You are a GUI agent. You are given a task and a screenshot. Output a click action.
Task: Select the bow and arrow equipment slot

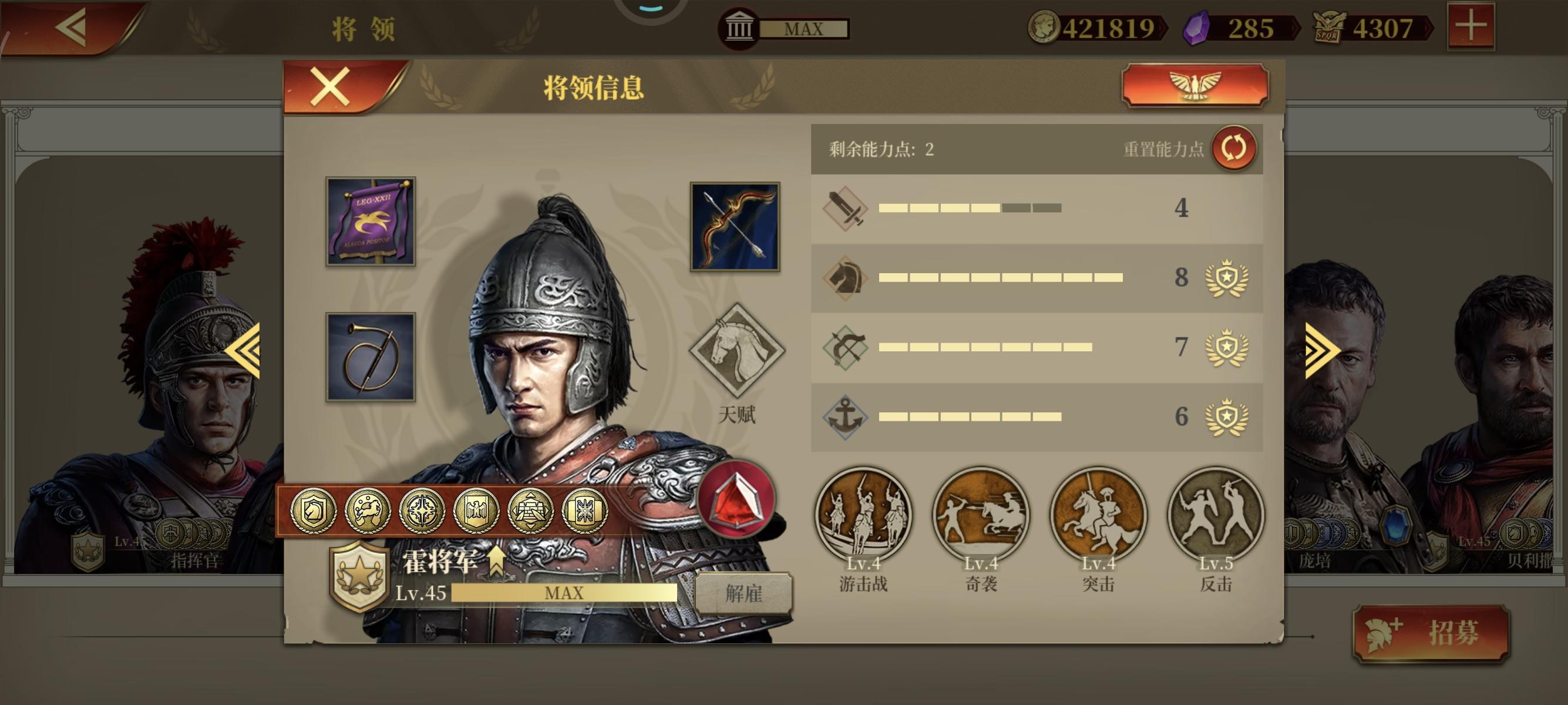735,226
